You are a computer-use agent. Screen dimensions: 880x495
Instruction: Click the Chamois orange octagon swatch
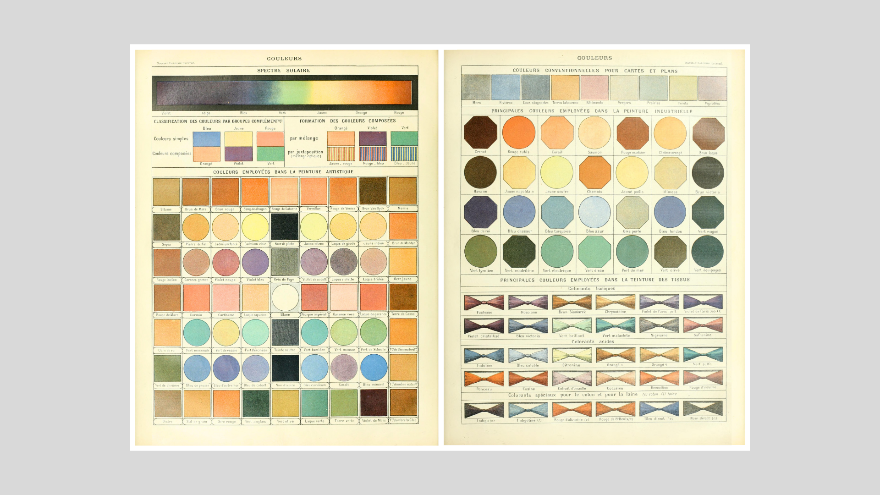point(594,172)
